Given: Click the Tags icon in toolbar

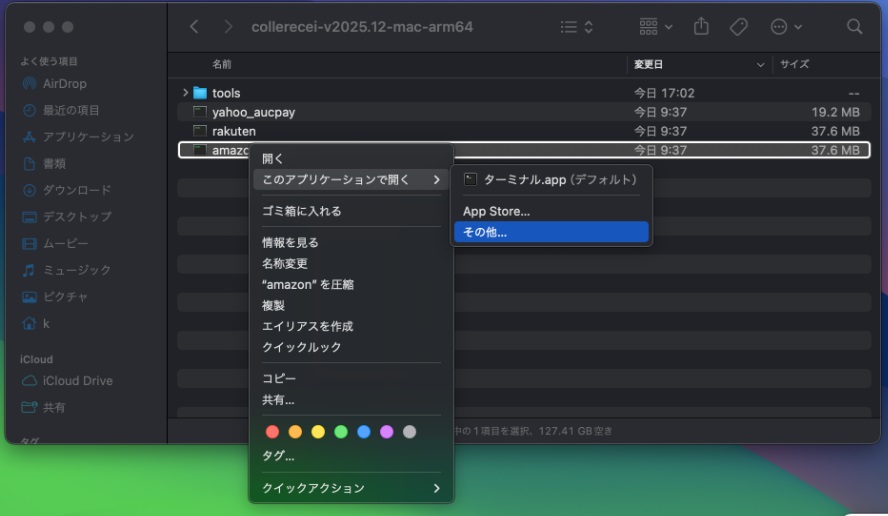Looking at the screenshot, I should 739,27.
